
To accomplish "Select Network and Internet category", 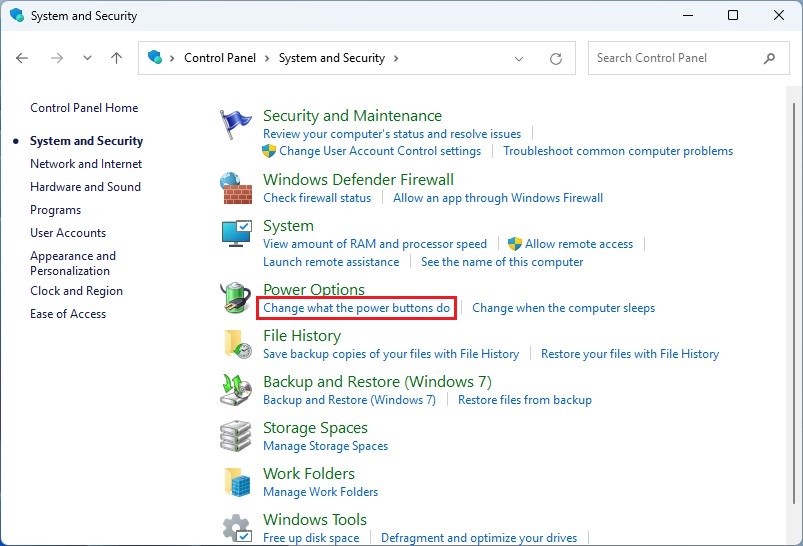I will tap(86, 164).
